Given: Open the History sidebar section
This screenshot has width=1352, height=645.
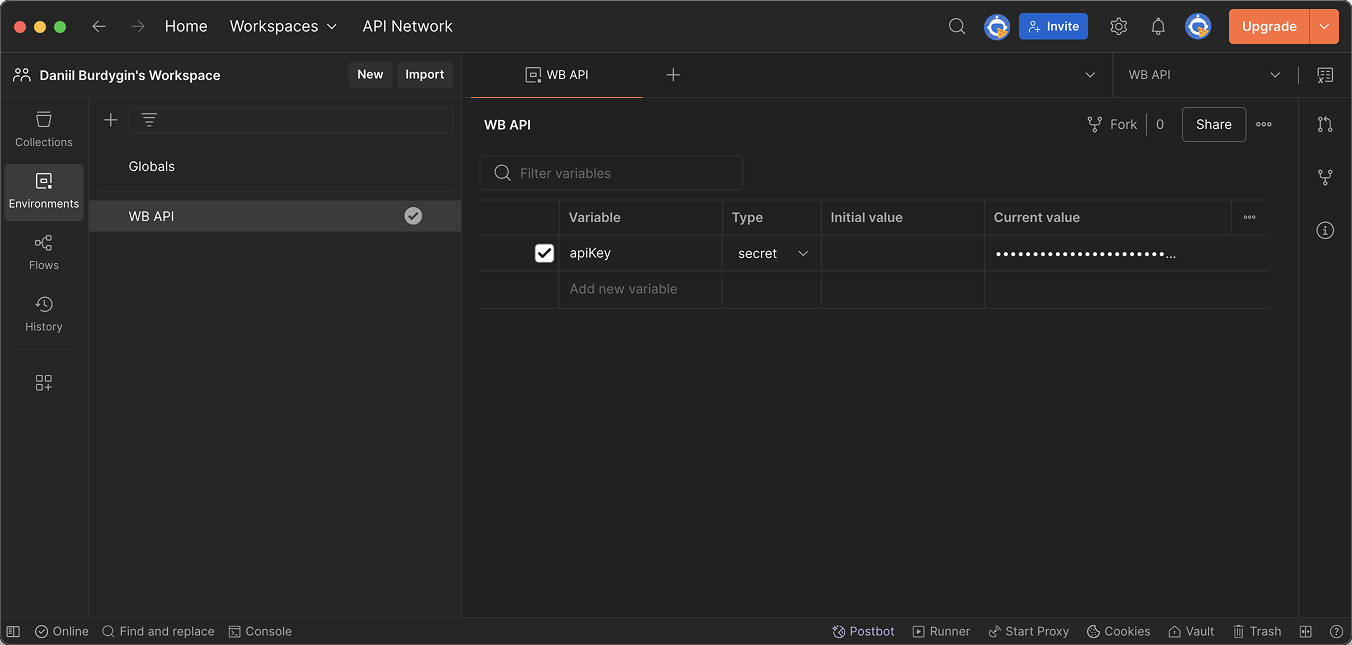Looking at the screenshot, I should click(43, 313).
